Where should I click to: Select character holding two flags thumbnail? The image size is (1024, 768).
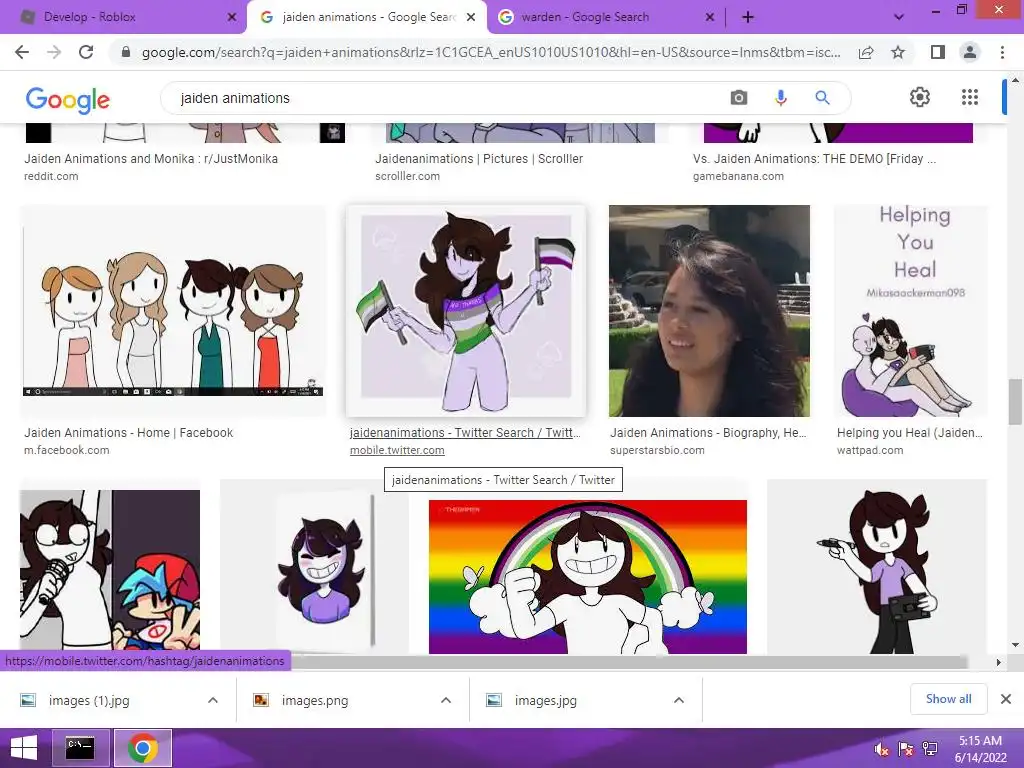[x=466, y=311]
